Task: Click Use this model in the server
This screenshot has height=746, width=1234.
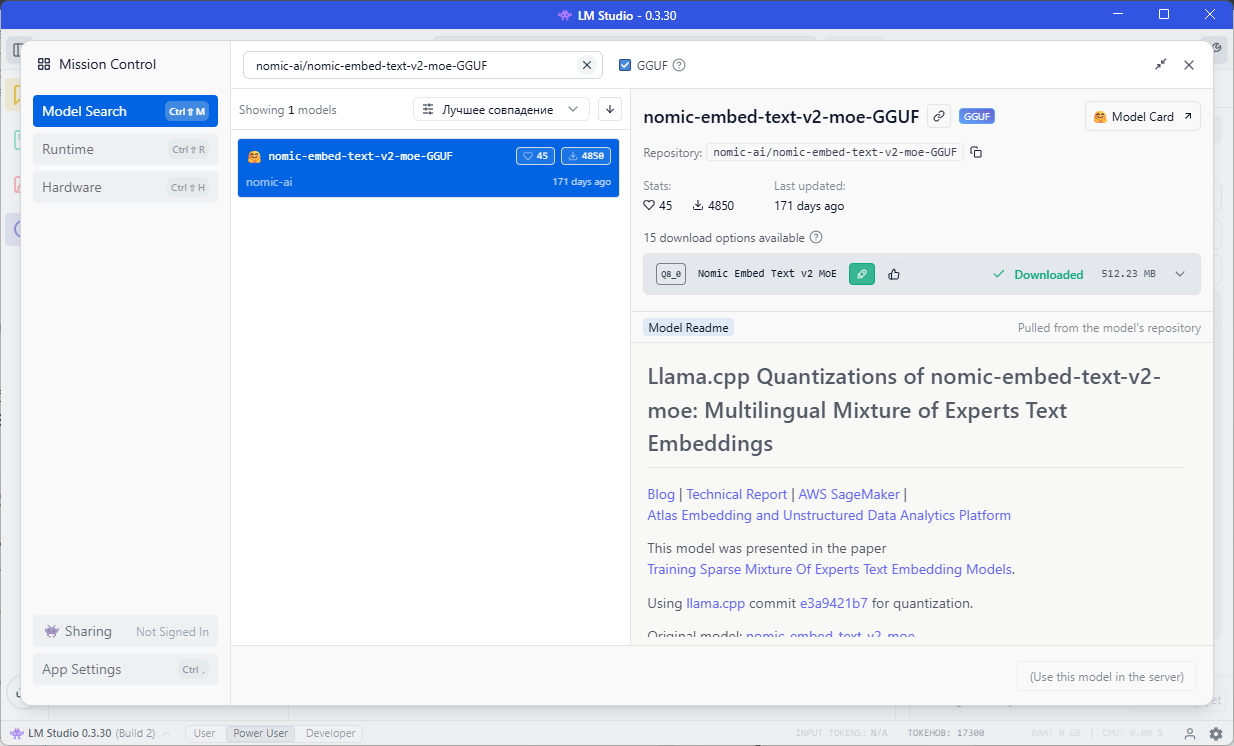Action: point(1107,677)
